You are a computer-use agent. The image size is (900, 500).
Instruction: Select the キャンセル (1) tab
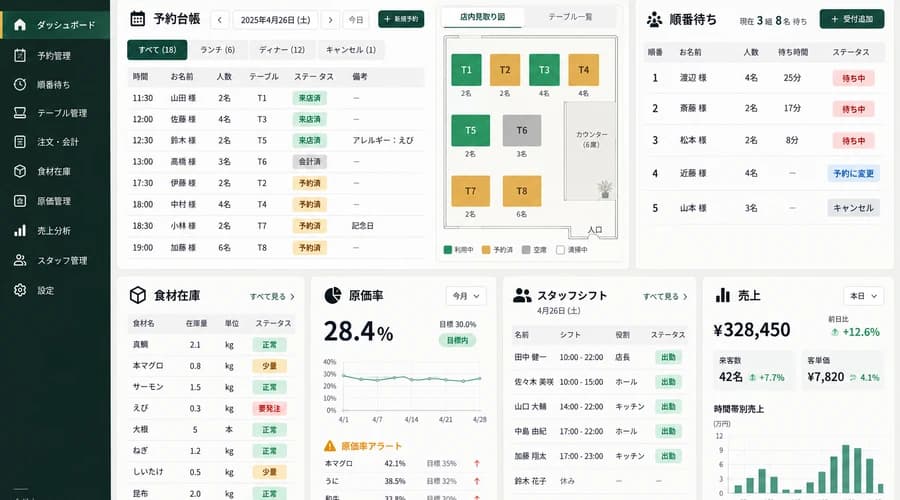[x=351, y=50]
